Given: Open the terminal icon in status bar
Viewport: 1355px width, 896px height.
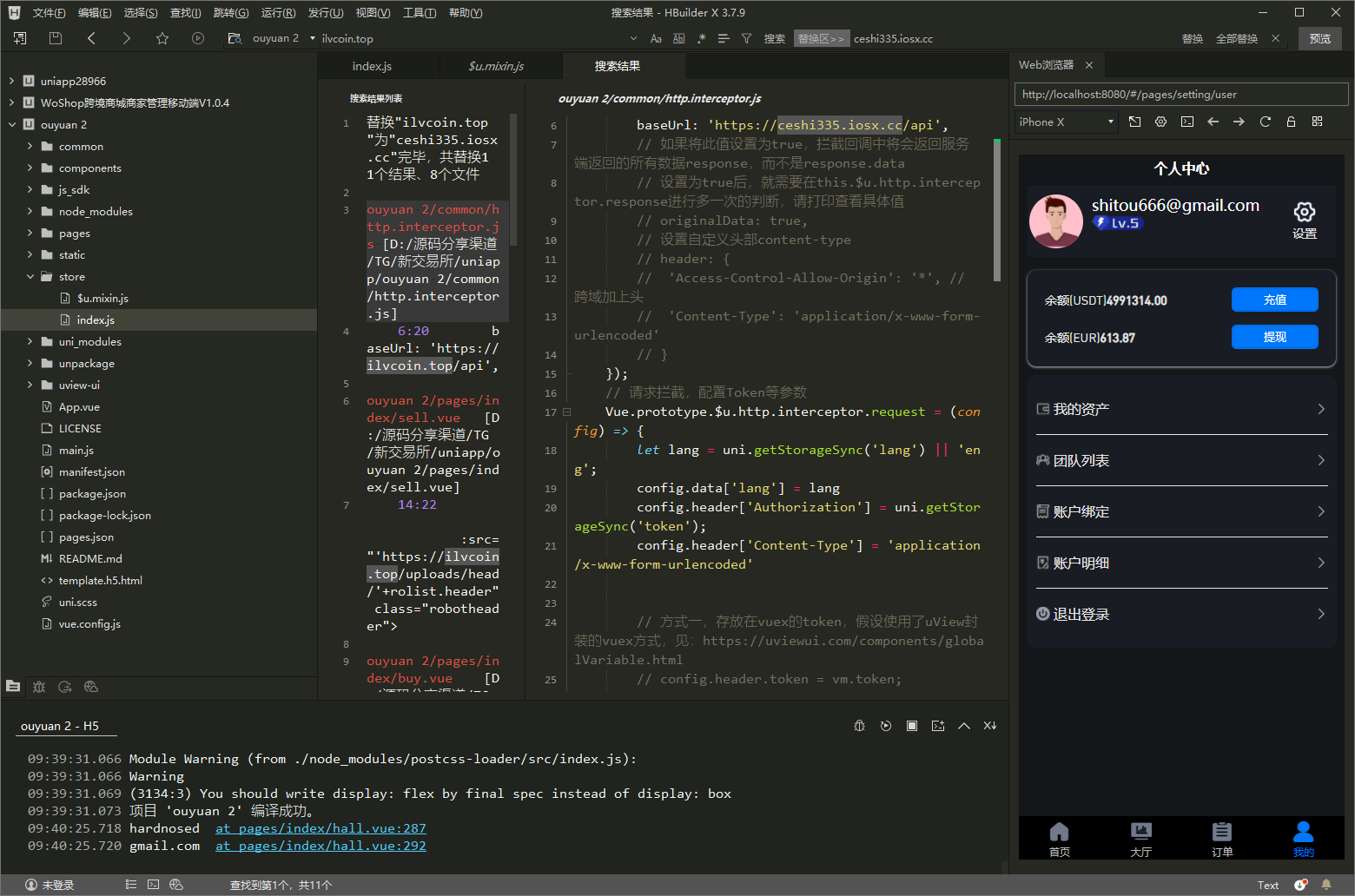Looking at the screenshot, I should [153, 885].
